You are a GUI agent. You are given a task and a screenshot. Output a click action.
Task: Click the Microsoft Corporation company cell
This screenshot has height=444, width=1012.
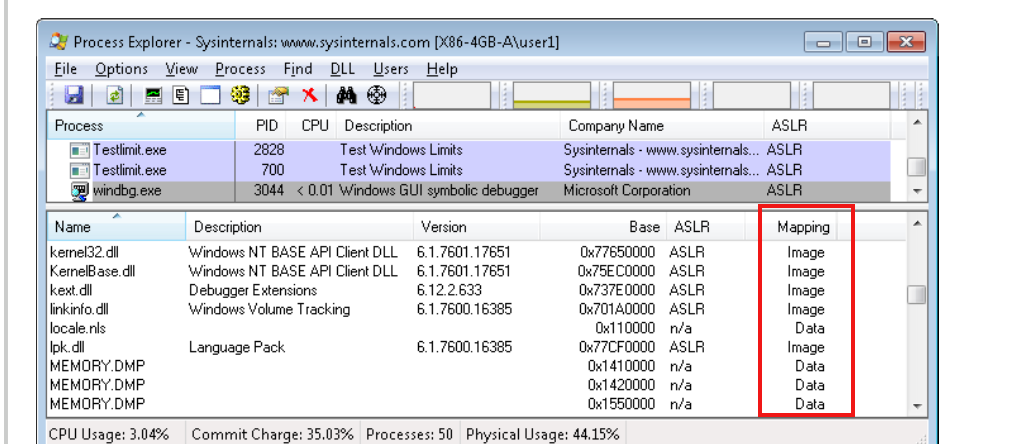627,191
